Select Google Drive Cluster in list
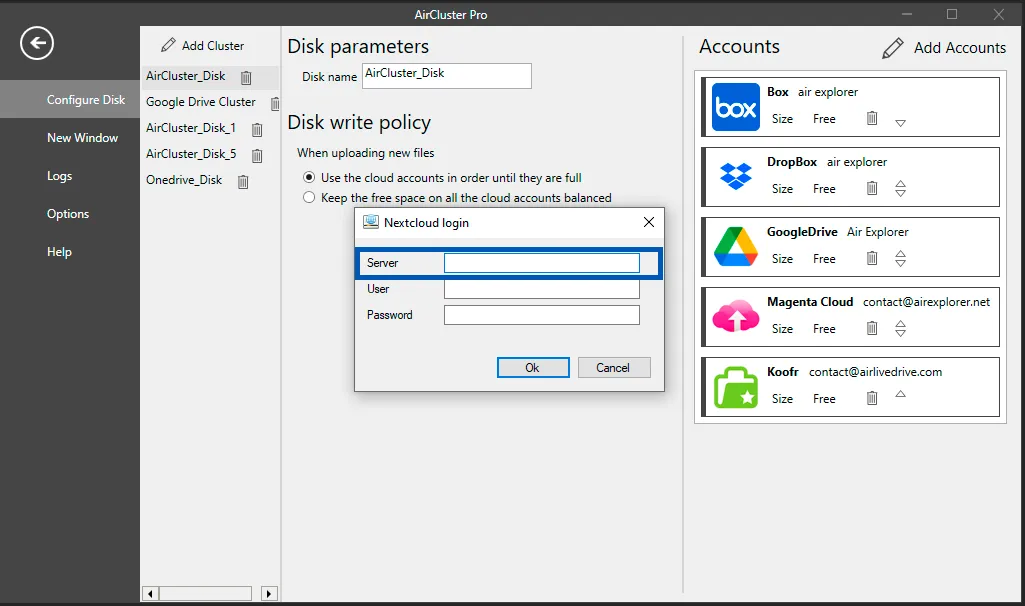The height and width of the screenshot is (606, 1025). click(201, 102)
